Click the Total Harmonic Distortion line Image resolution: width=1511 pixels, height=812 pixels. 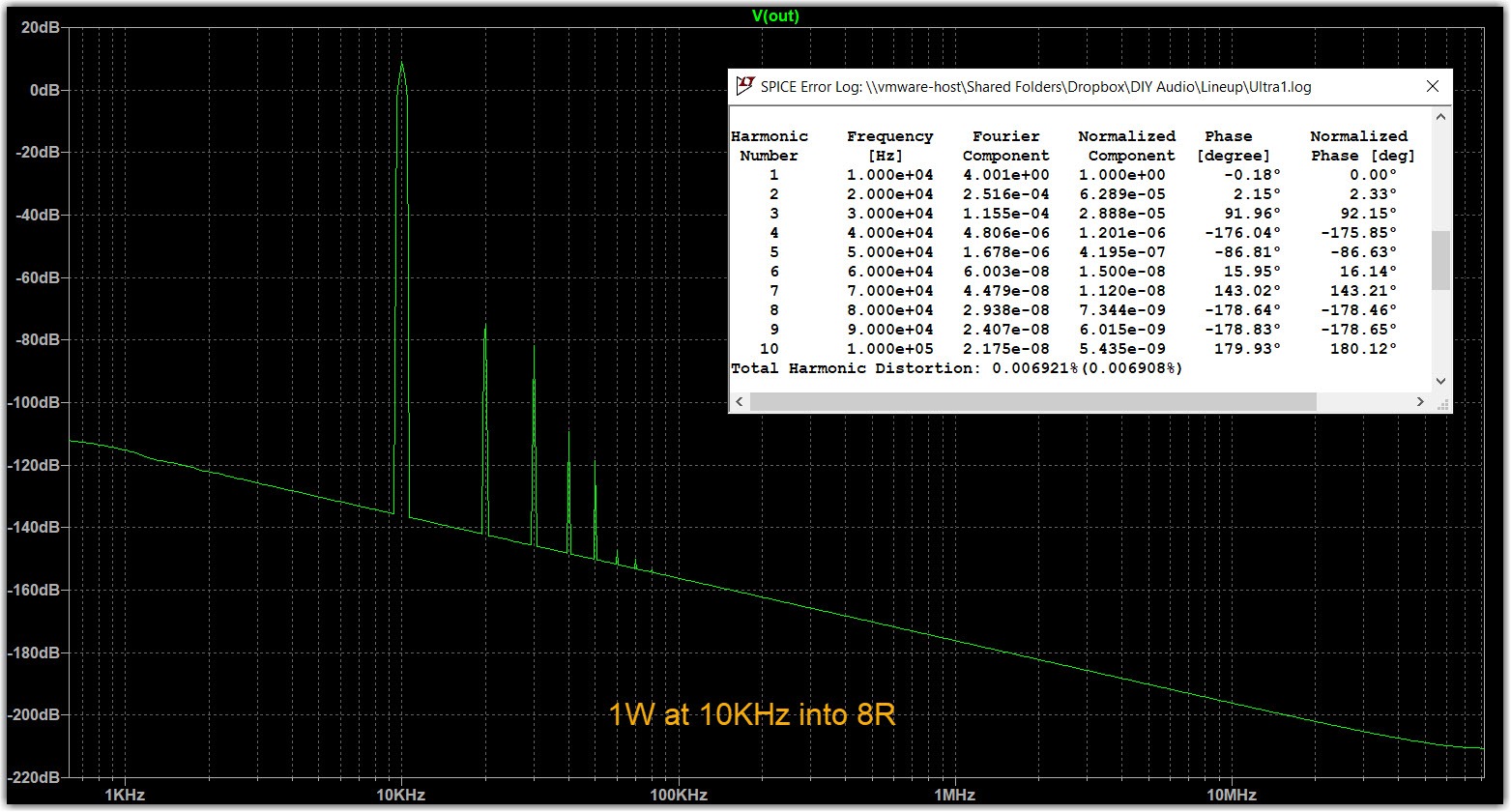956,368
